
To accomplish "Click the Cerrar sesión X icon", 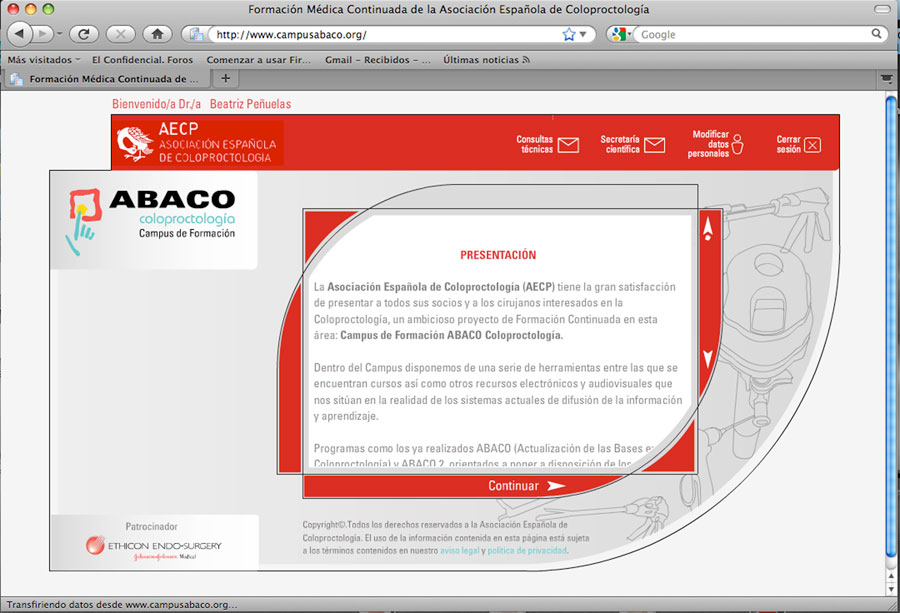I will pos(812,145).
